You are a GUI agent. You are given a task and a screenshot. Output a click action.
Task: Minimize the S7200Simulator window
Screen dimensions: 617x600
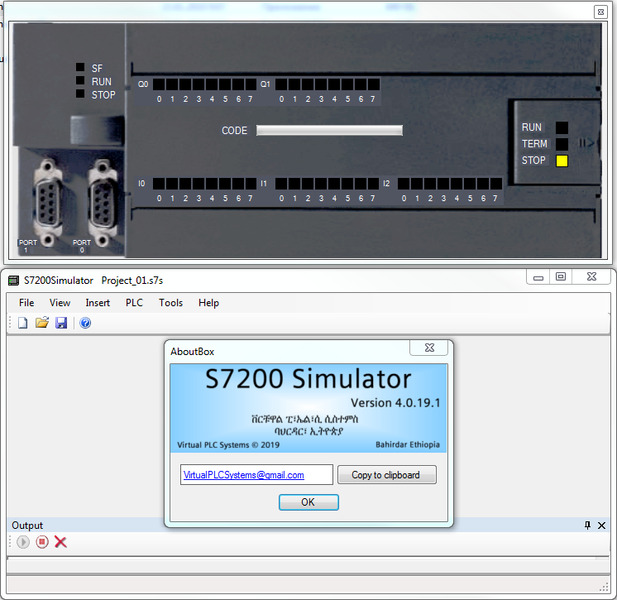point(538,278)
